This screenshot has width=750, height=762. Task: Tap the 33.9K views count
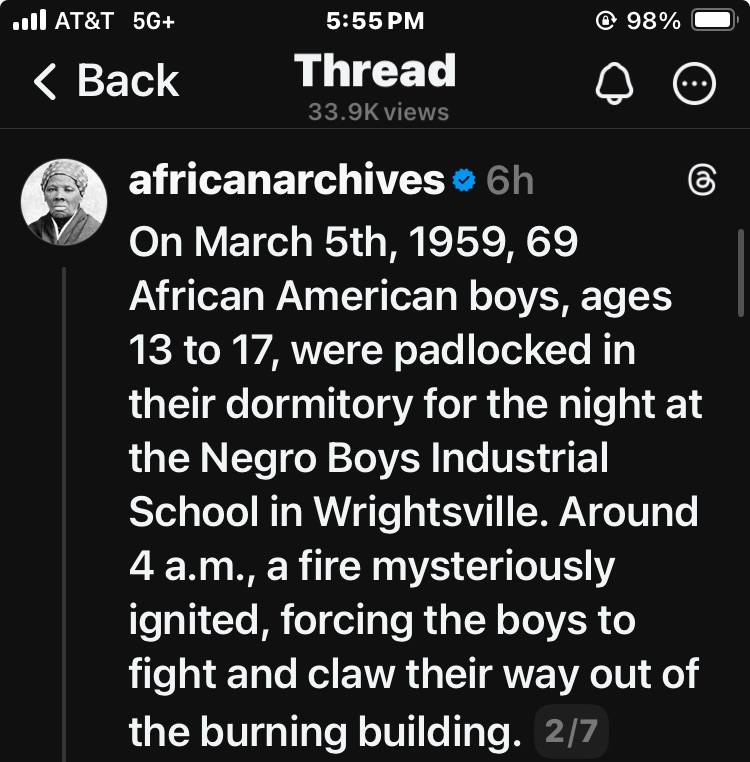[378, 112]
